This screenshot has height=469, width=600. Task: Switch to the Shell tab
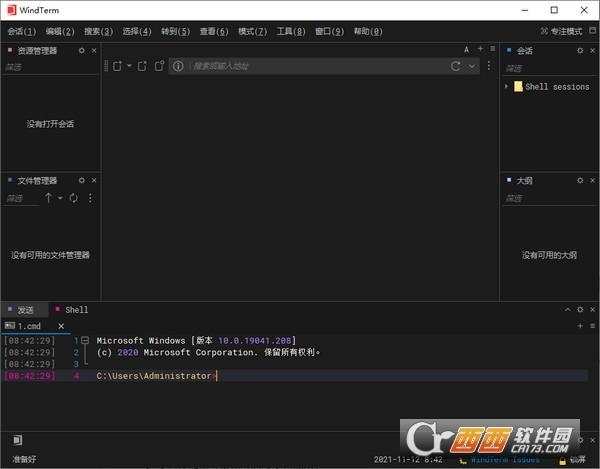(x=72, y=310)
